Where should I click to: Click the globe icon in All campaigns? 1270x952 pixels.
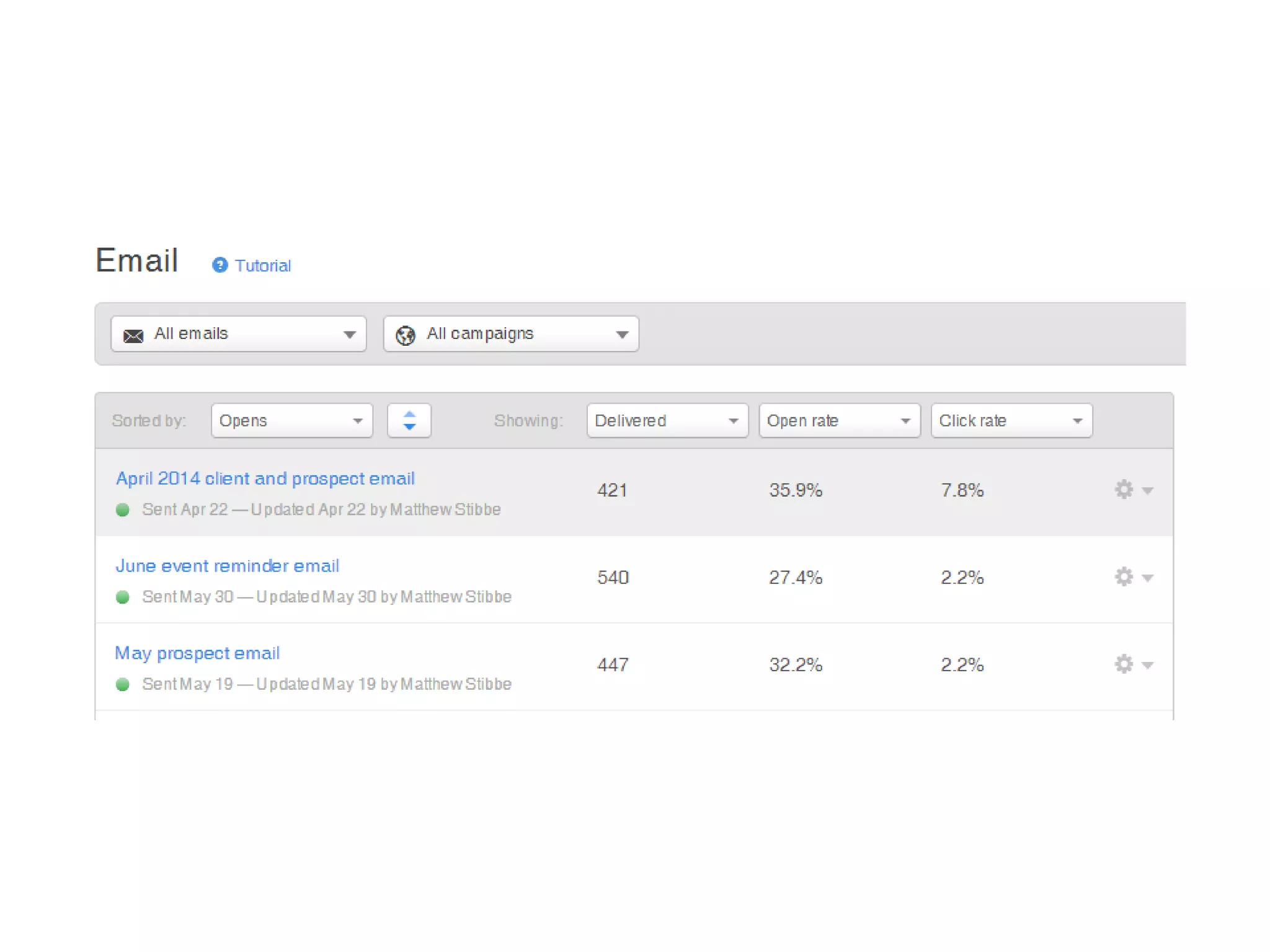pos(406,335)
